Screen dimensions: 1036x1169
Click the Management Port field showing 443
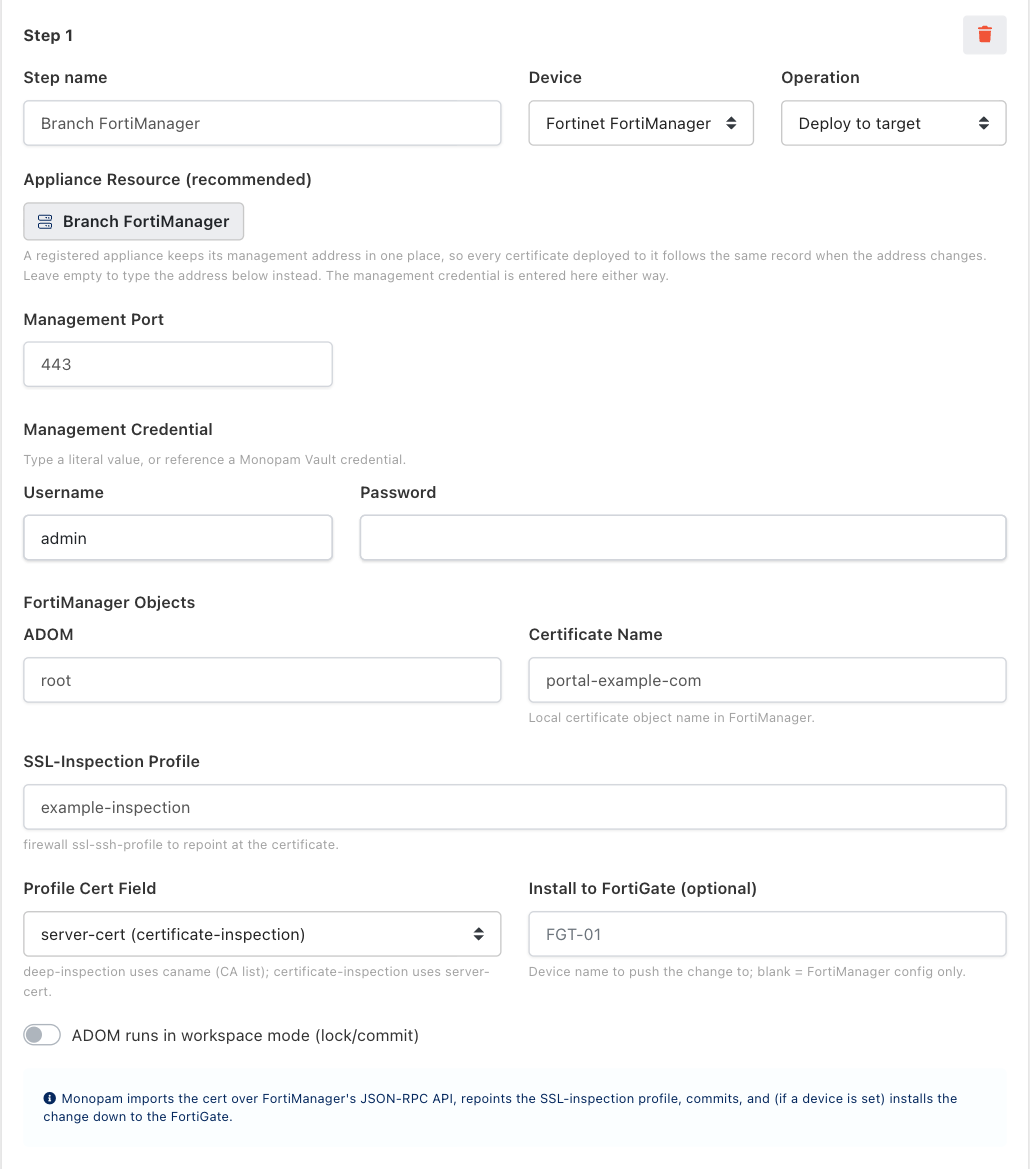177,364
